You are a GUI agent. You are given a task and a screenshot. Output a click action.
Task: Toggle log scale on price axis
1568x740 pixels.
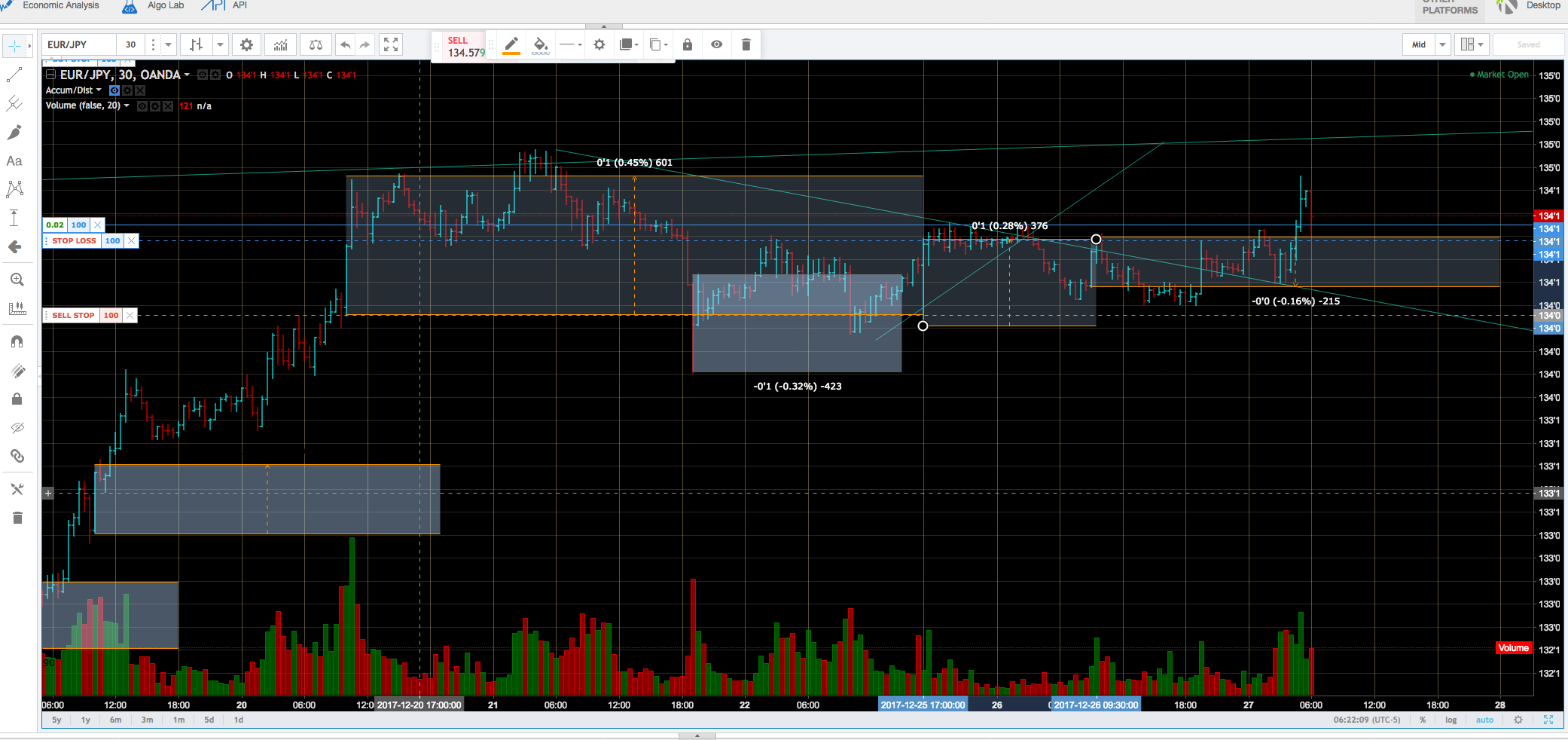point(1451,720)
